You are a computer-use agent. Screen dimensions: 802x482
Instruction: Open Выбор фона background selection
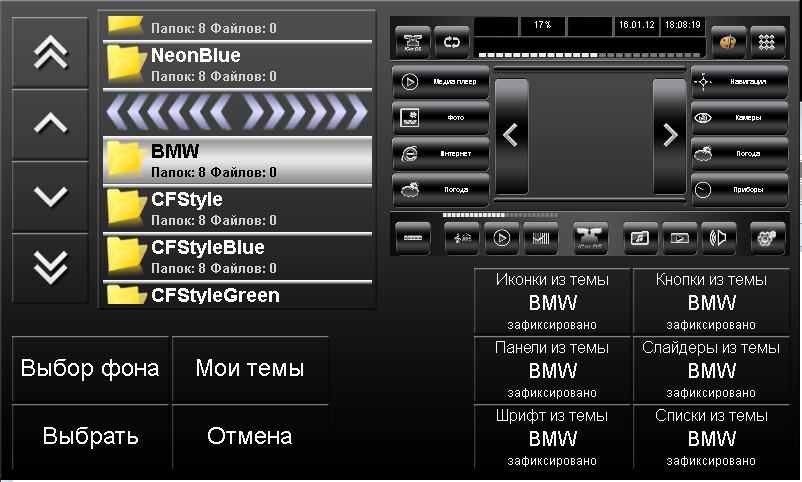[90, 368]
